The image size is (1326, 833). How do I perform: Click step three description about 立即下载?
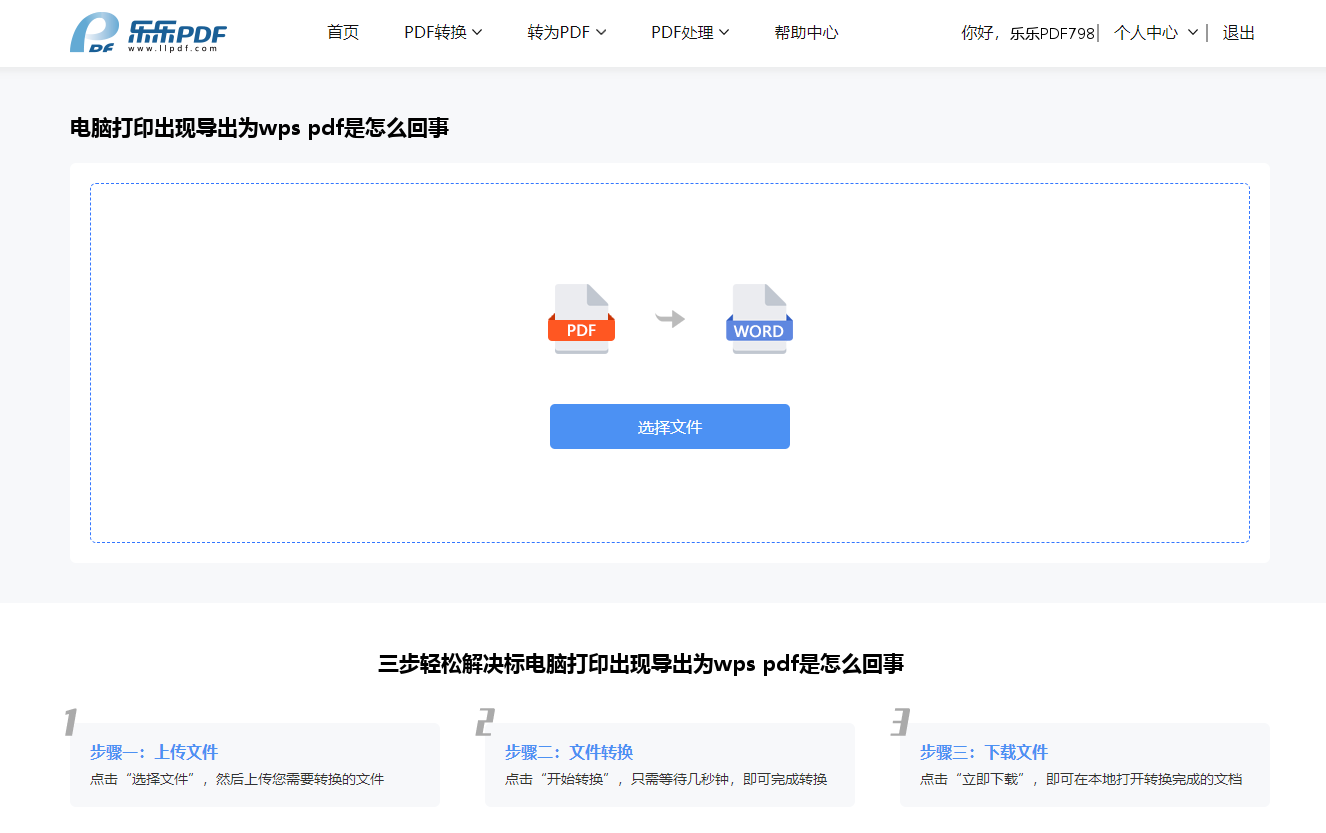pos(1081,779)
